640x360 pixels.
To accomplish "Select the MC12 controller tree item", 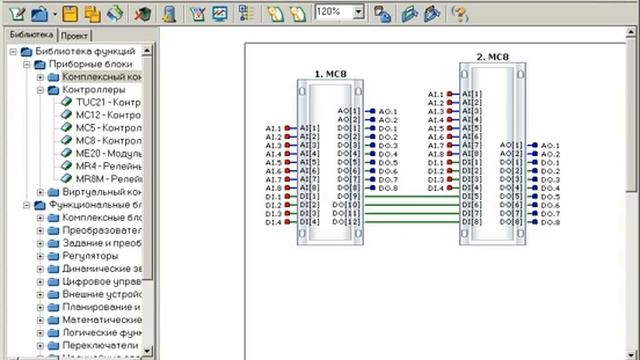I will coord(108,115).
